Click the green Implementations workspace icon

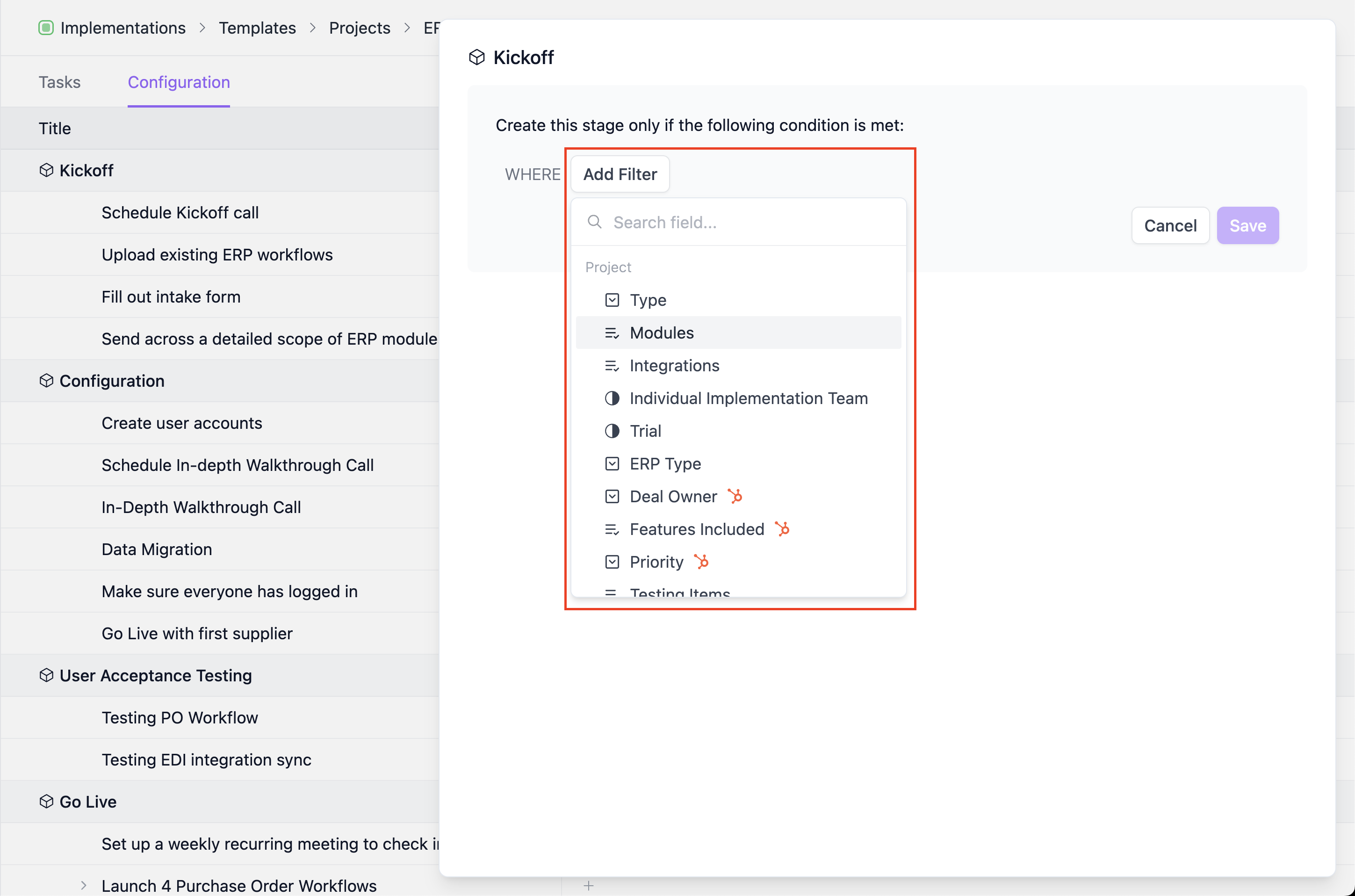46,28
